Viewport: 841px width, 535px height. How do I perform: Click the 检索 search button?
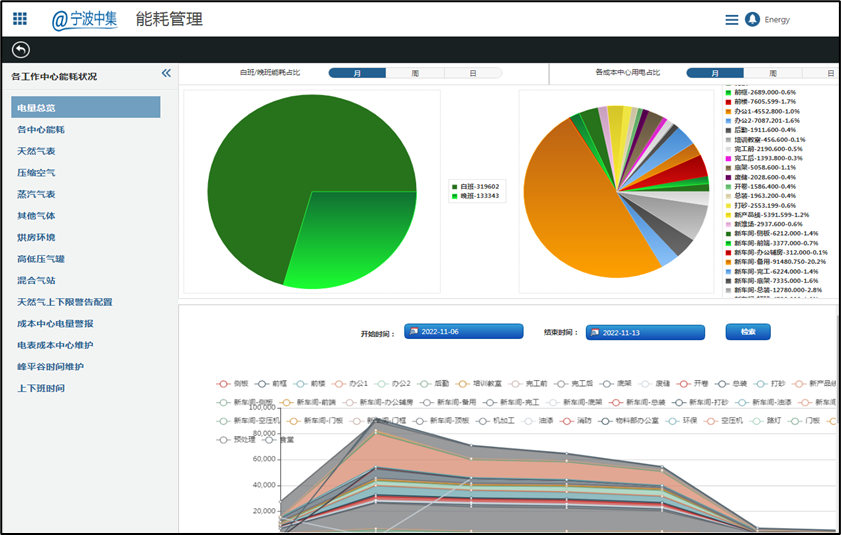pyautogui.click(x=748, y=332)
